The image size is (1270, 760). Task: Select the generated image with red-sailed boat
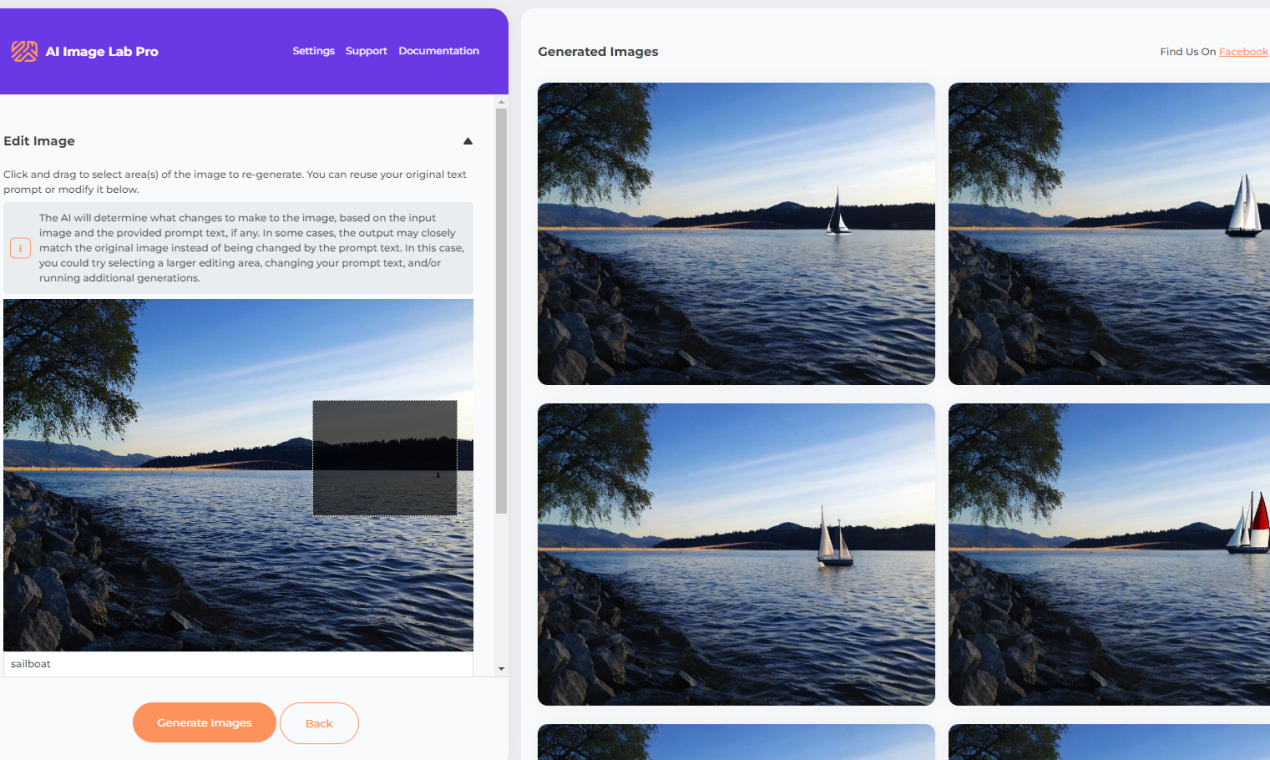point(1109,554)
